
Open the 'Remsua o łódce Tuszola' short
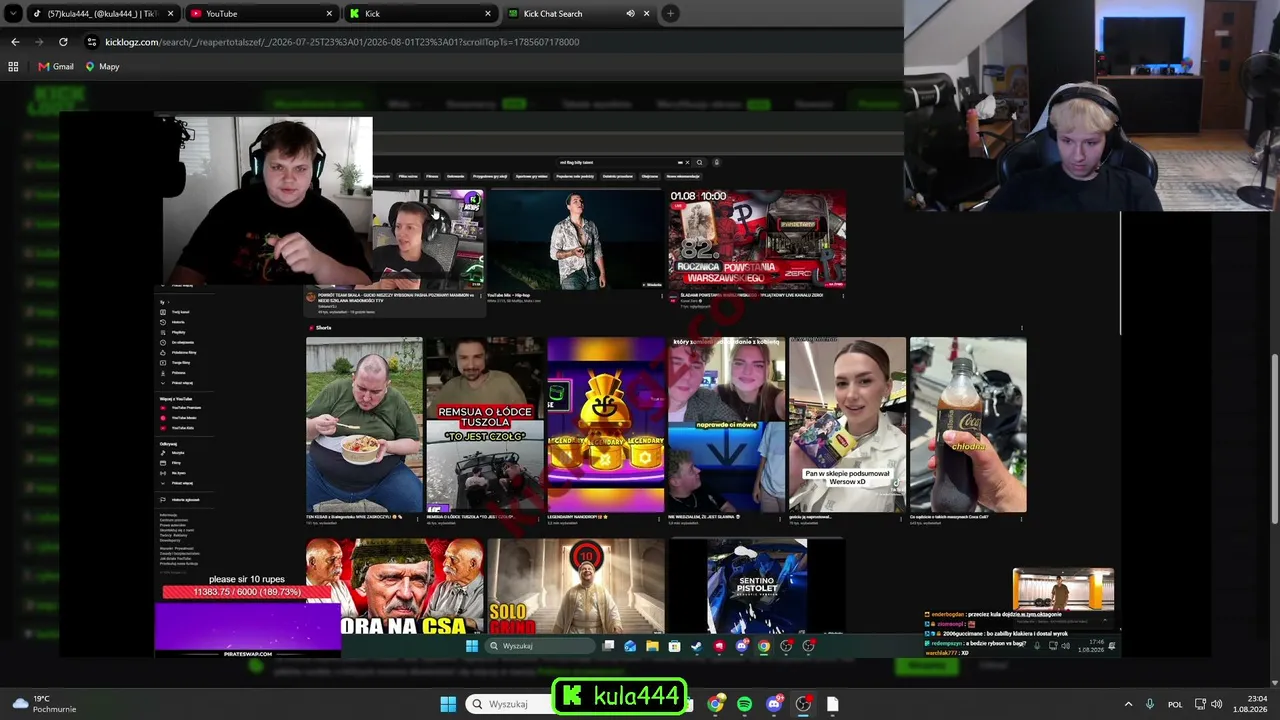click(485, 425)
